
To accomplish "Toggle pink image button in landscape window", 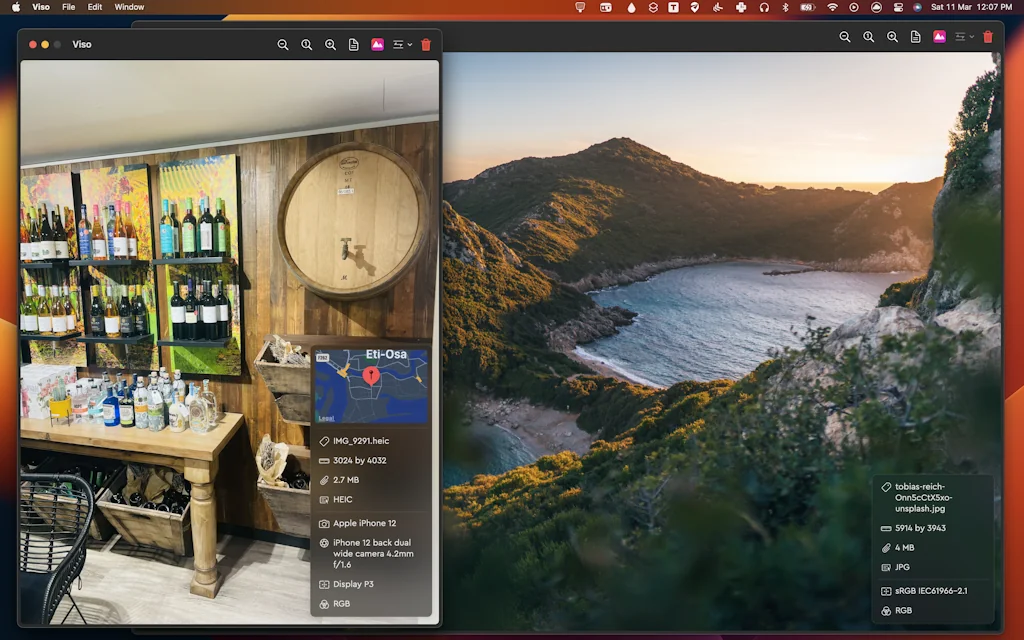I will pyautogui.click(x=940, y=37).
